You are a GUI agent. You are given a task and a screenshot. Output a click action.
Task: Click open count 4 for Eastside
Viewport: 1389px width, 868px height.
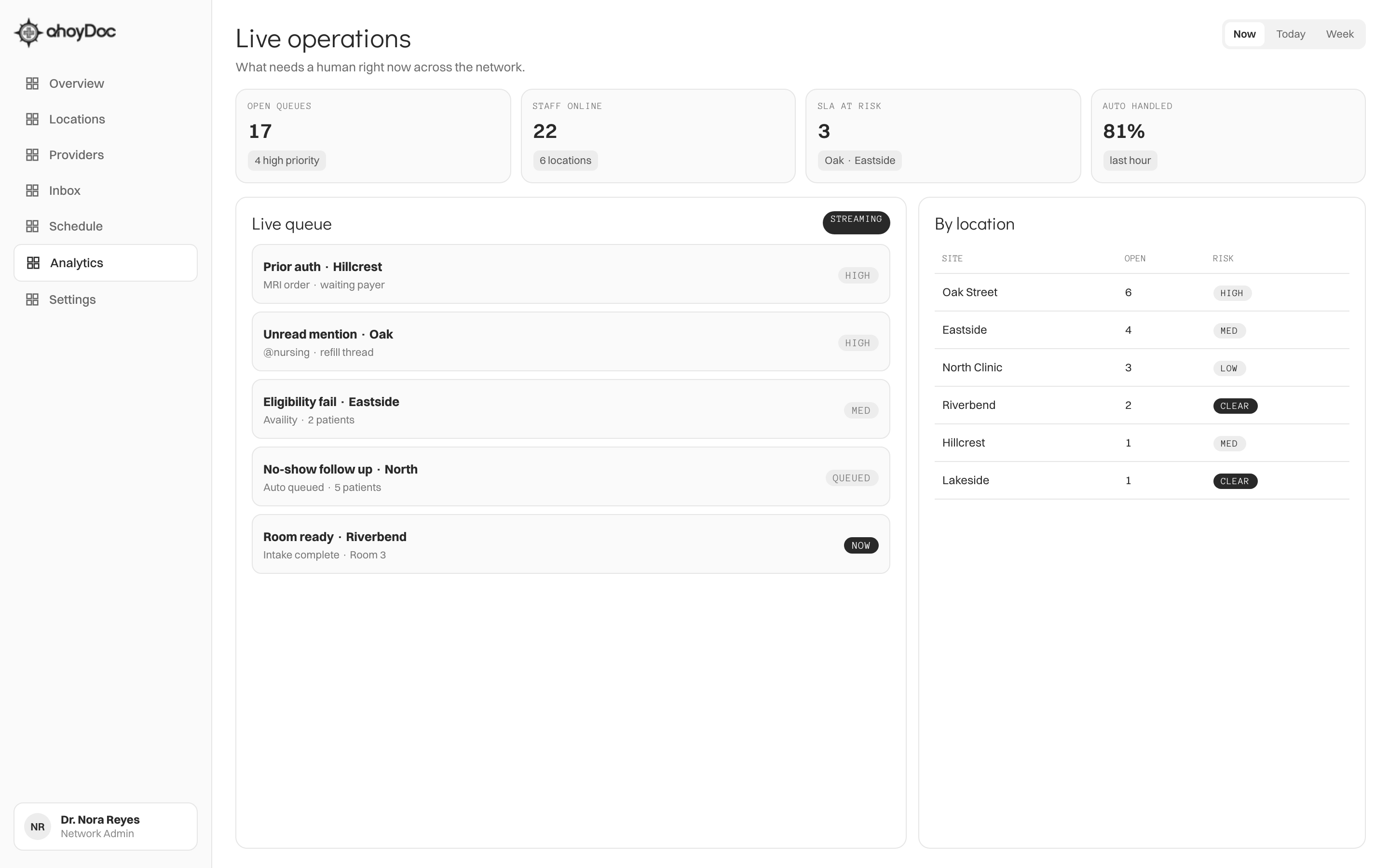click(x=1128, y=331)
